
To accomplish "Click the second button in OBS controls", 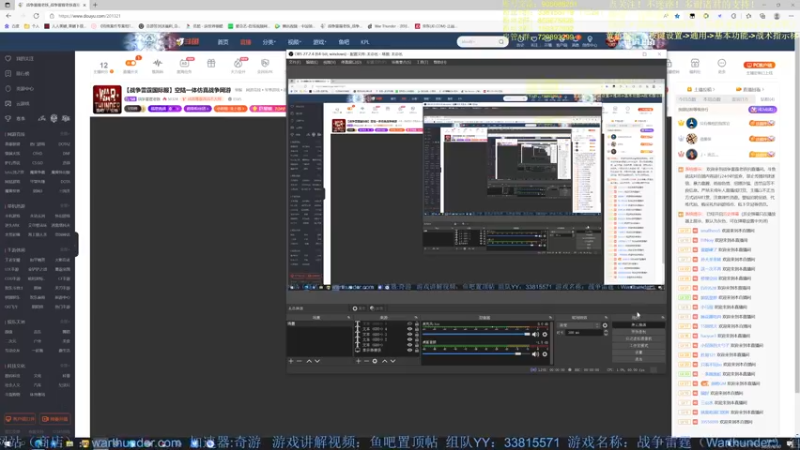I will [639, 332].
